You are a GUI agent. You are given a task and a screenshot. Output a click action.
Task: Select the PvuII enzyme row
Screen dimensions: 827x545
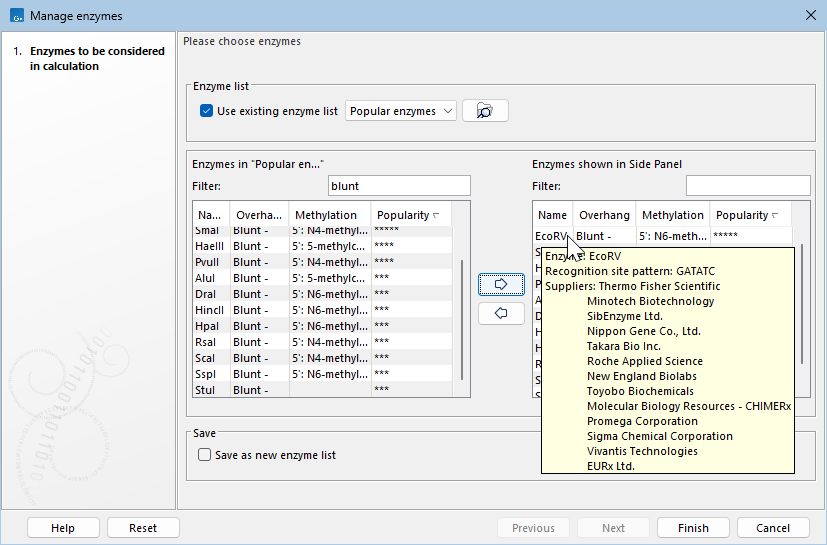coord(322,262)
